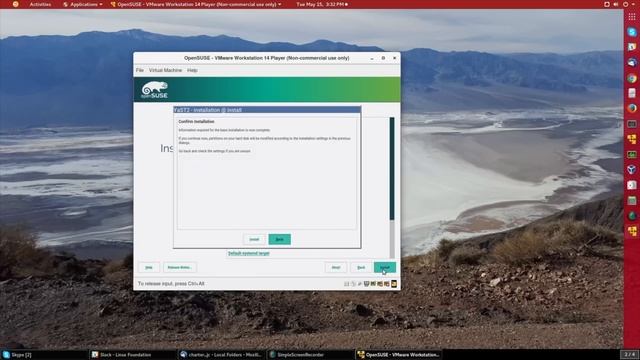The width and height of the screenshot is (640, 360).
Task: Switch to the Skype [2] taskbar window
Action: (44, 355)
